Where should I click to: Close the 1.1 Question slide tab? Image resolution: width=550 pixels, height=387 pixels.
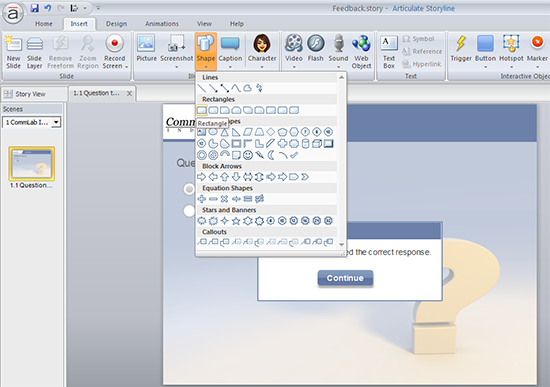pos(129,93)
